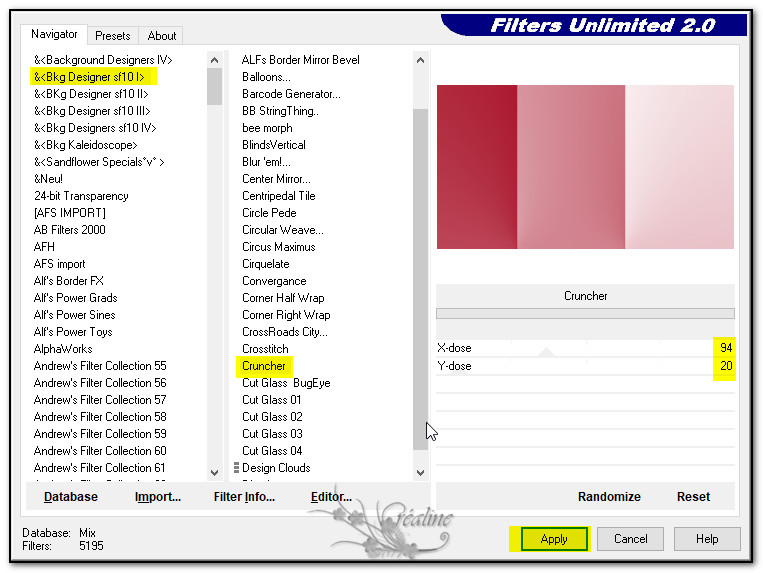Click the Cruncher filter preview image
Screen dimensions: 763x573
click(x=585, y=167)
